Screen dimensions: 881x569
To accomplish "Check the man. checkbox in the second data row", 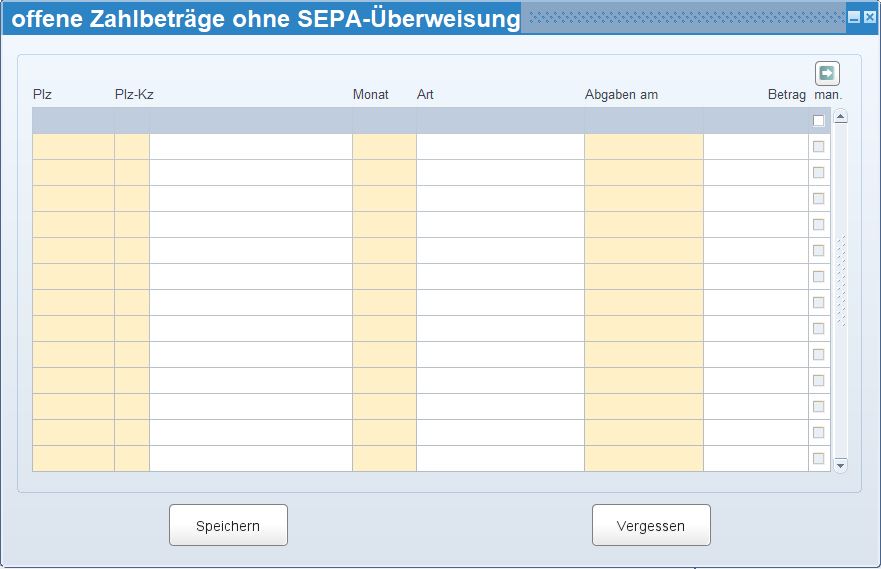I will (x=819, y=173).
